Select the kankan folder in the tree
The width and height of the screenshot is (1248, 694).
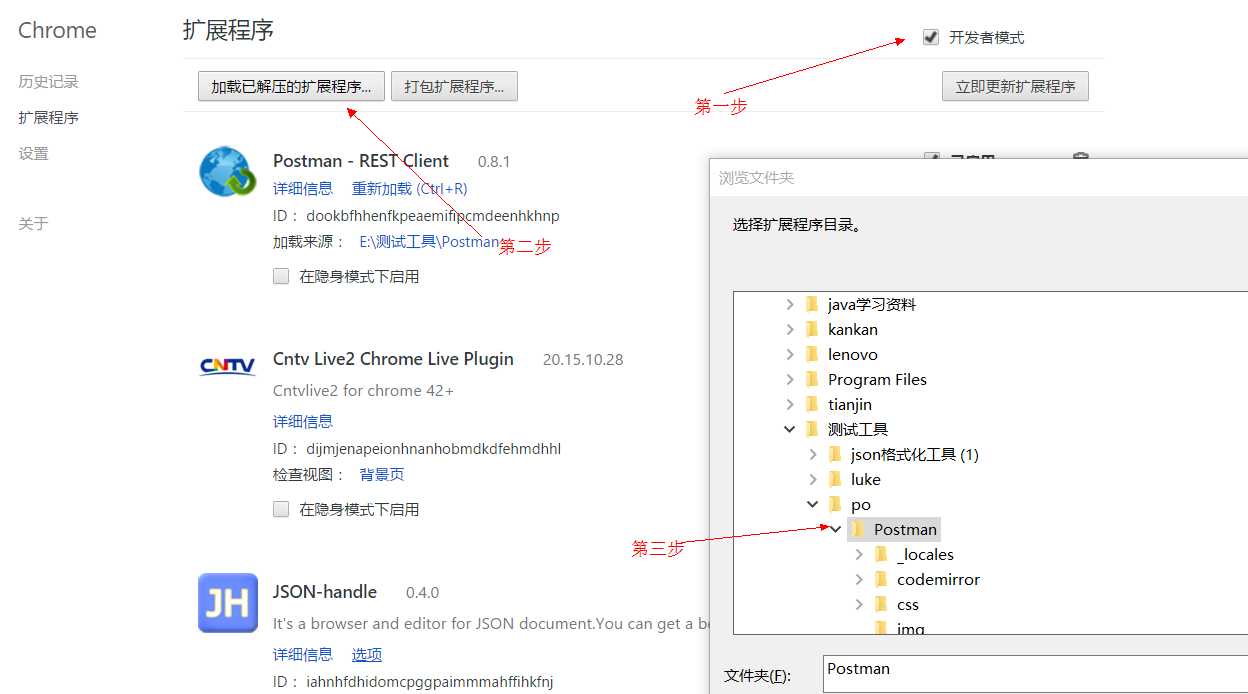[x=853, y=329]
